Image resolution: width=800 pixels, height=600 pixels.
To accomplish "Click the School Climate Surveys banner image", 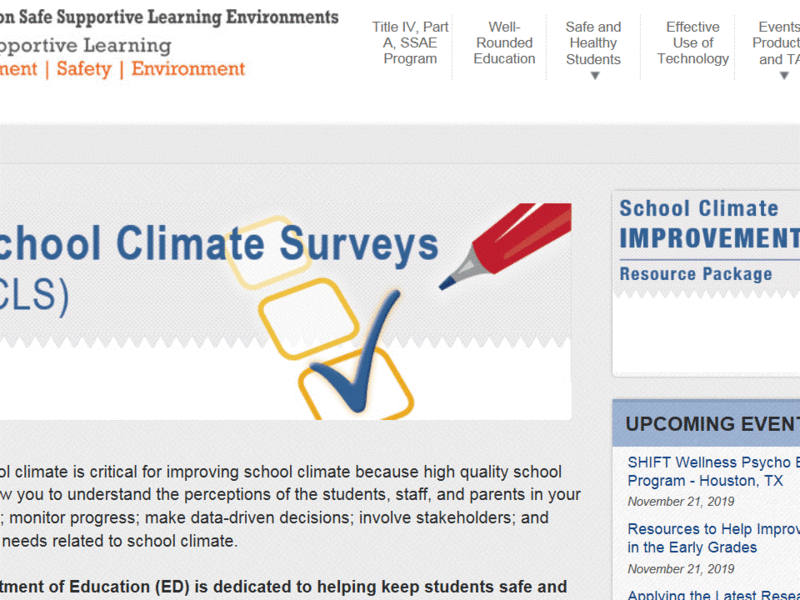I will click(286, 311).
